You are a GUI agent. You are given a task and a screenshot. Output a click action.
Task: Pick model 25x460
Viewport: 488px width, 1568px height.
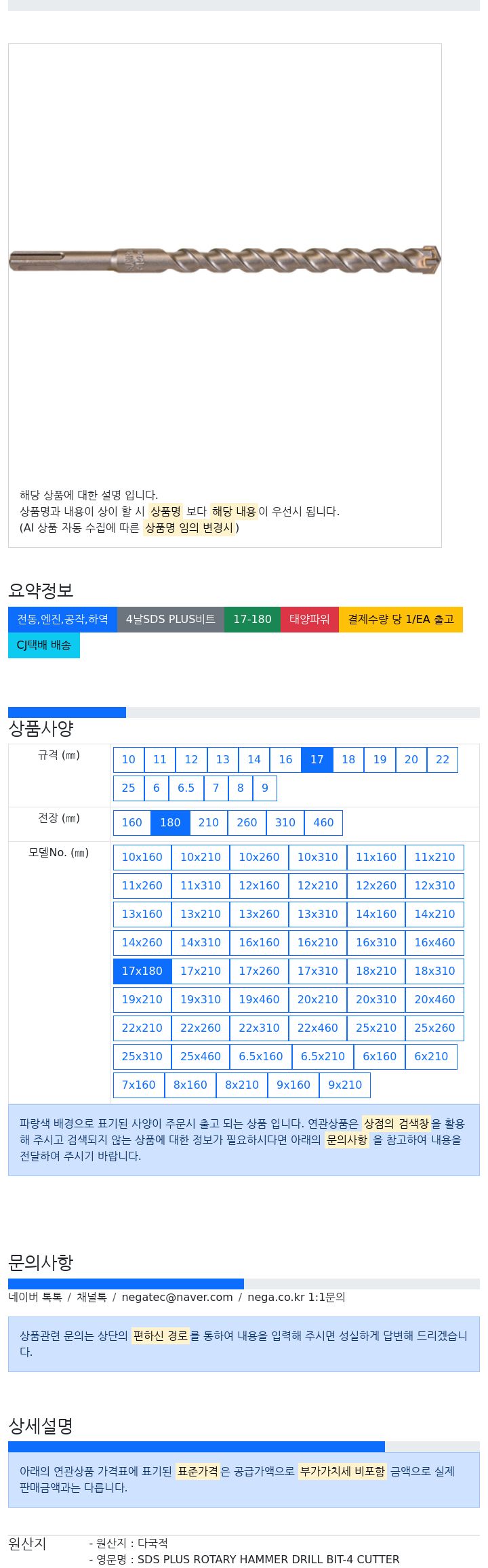201,1057
